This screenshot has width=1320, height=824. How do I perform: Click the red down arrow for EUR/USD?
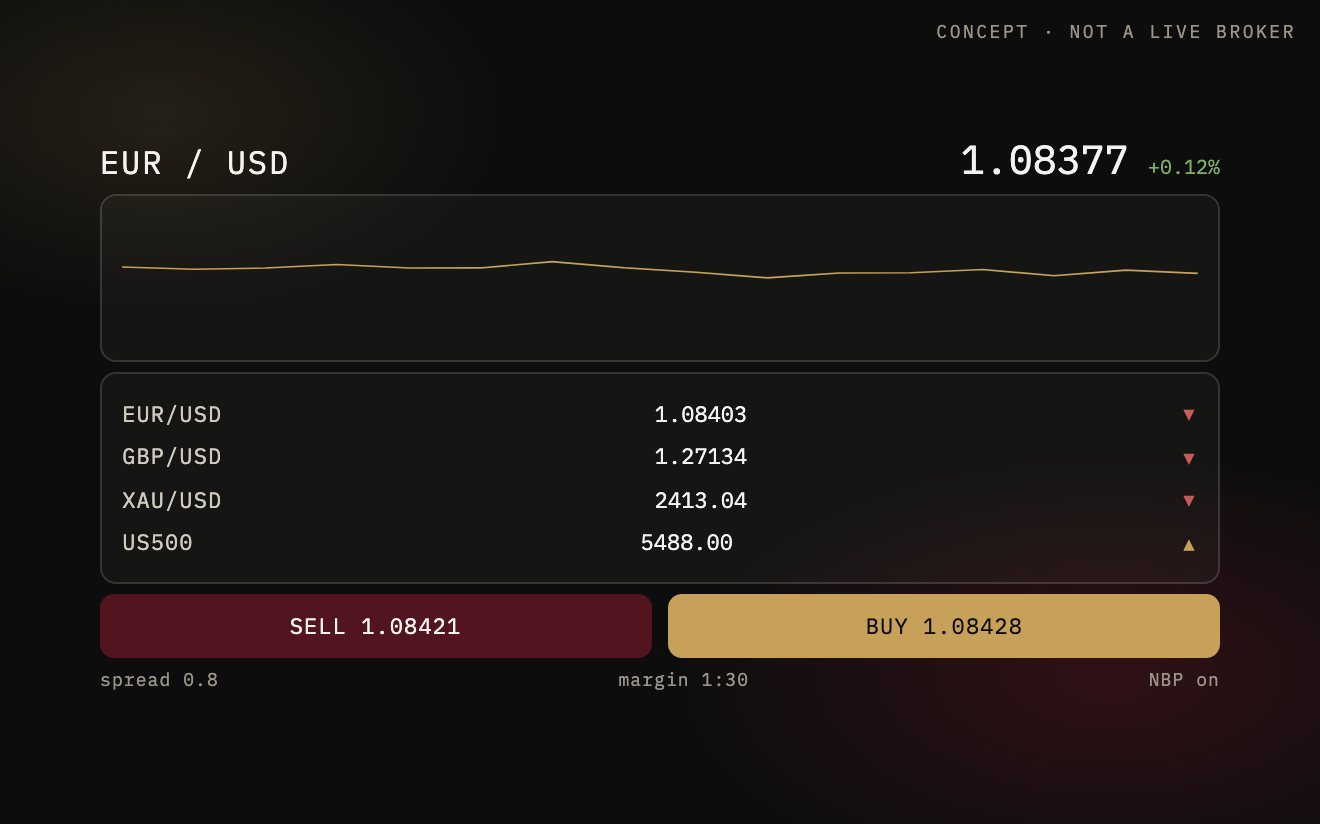(1188, 415)
